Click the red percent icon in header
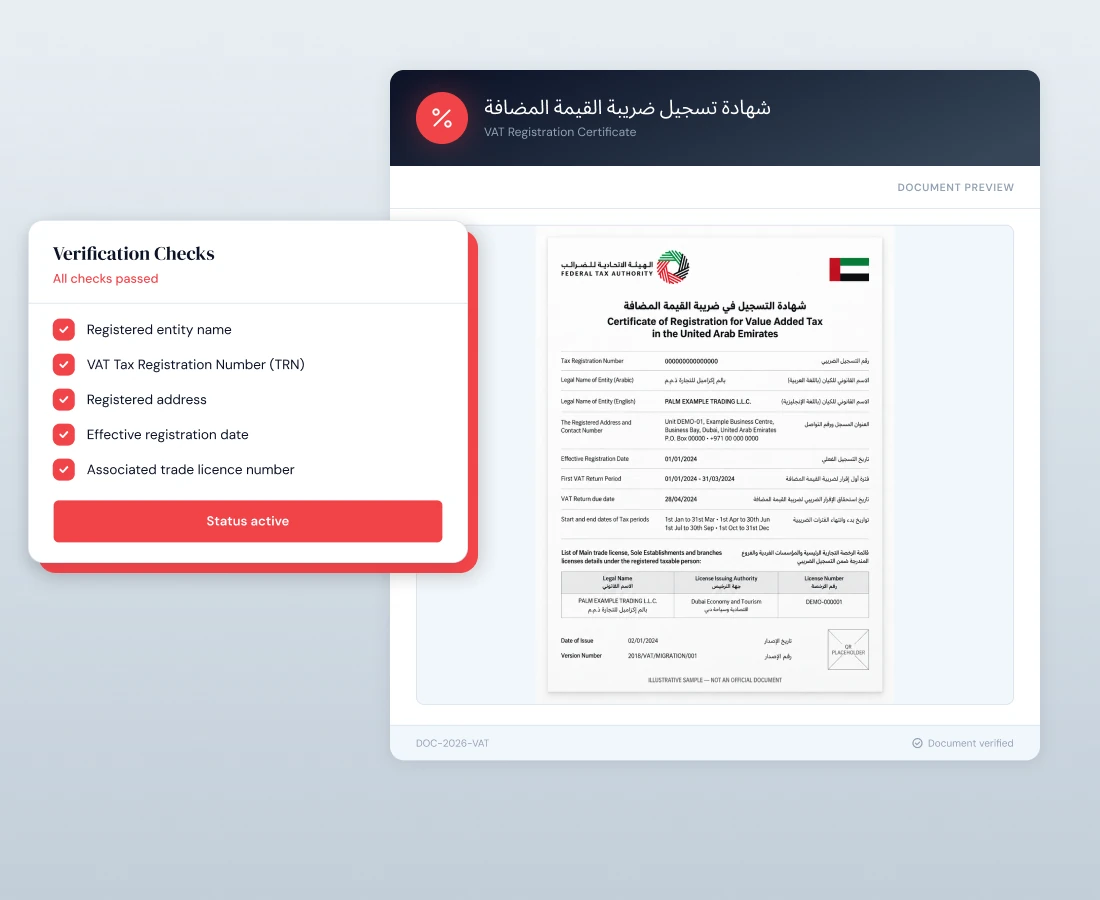The height and width of the screenshot is (900, 1100). click(x=441, y=118)
